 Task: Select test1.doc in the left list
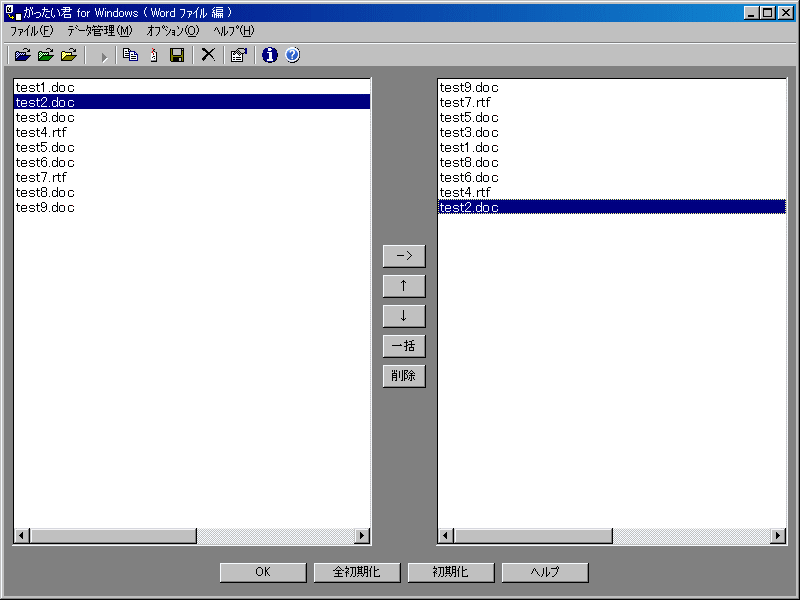192,87
